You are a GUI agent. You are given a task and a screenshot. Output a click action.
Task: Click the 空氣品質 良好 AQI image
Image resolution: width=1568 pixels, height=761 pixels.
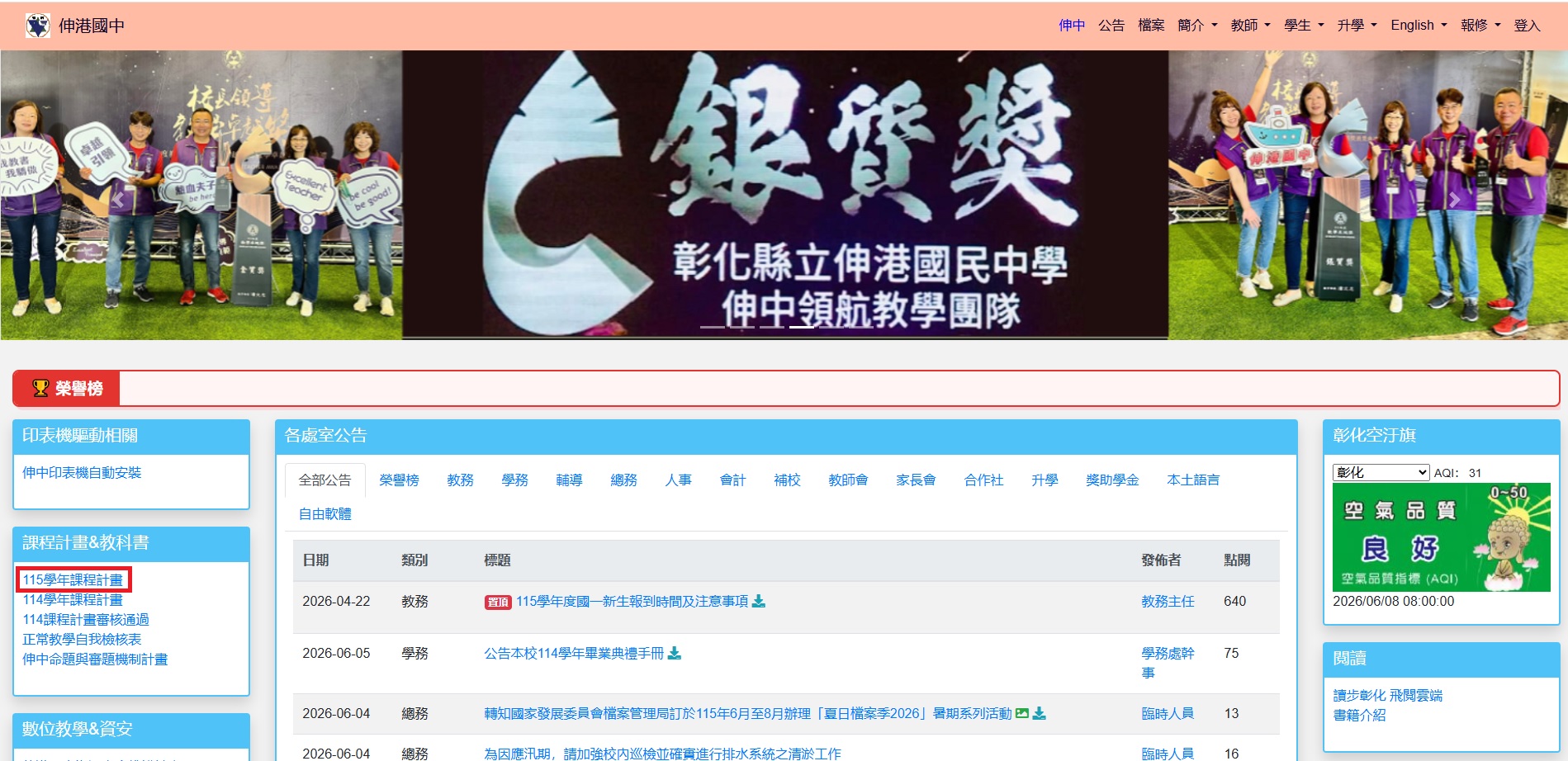1442,537
